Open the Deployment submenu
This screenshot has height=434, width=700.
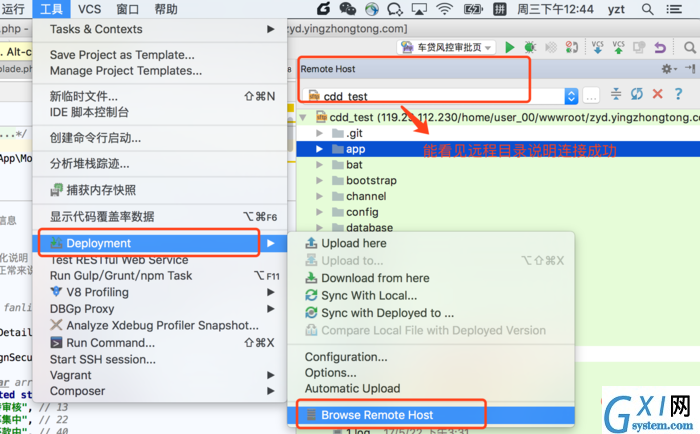(160, 243)
